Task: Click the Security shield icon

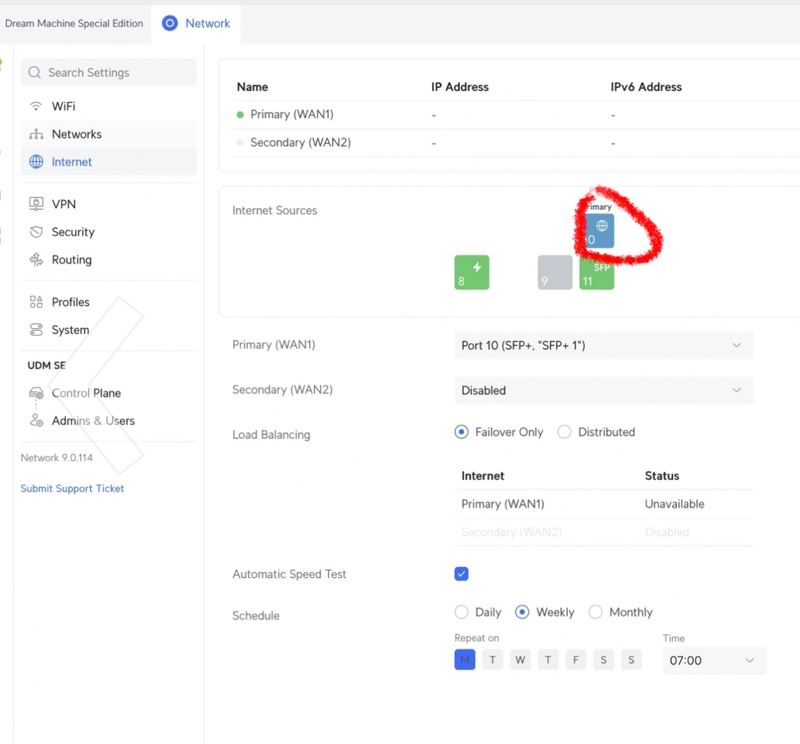Action: 36,232
